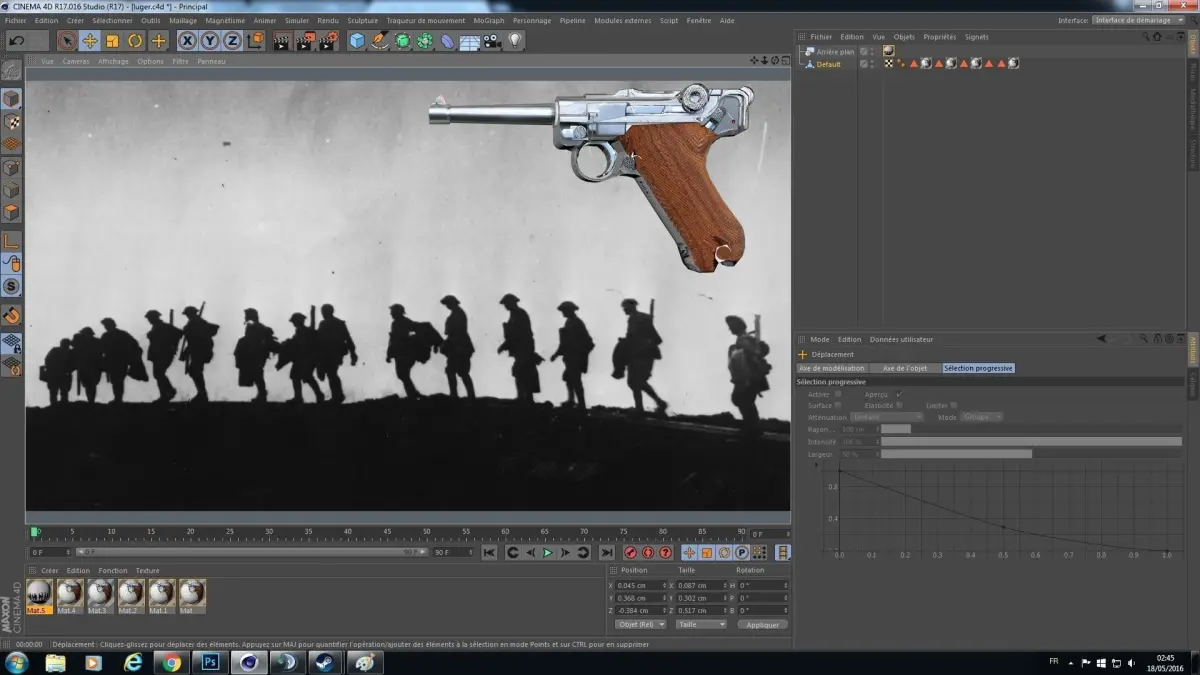Select the Mat.5 material thumbnail

coord(39,596)
